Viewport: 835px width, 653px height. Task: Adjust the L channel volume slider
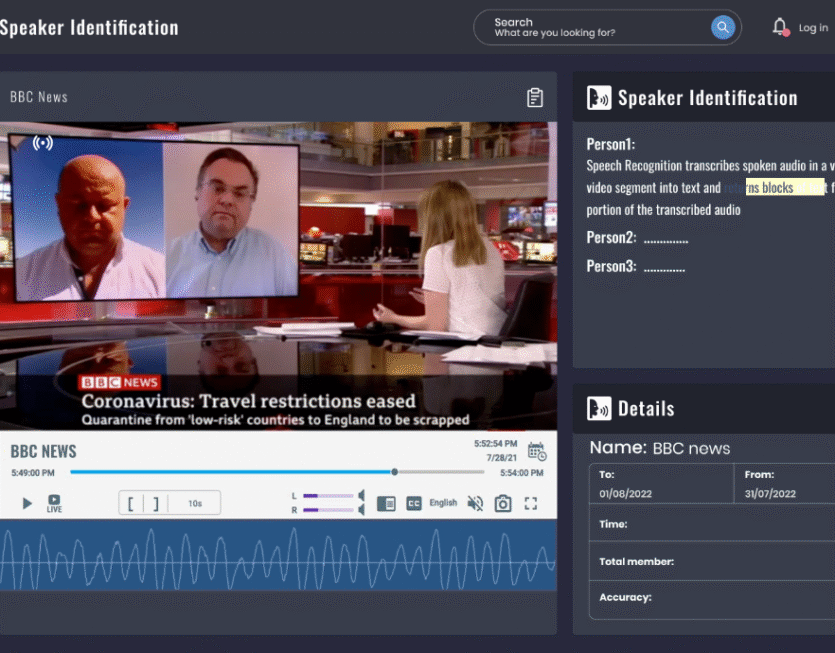pyautogui.click(x=328, y=496)
